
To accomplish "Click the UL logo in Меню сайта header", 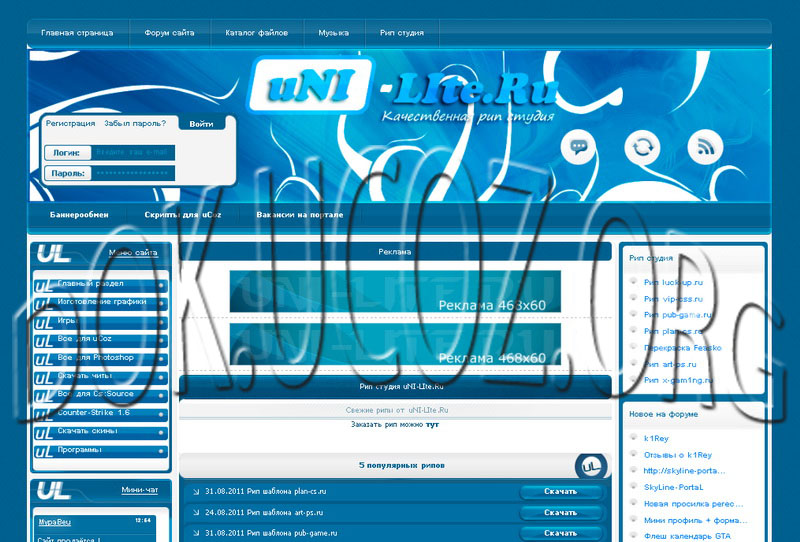I will [52, 254].
